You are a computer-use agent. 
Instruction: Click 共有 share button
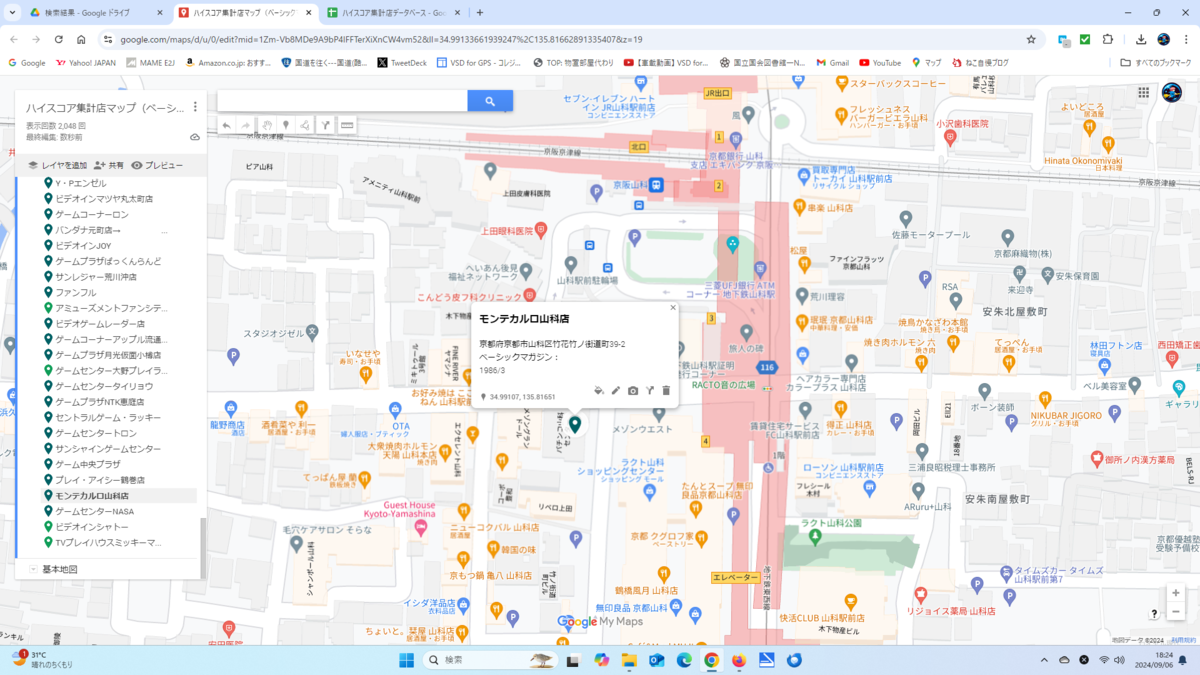[109, 165]
